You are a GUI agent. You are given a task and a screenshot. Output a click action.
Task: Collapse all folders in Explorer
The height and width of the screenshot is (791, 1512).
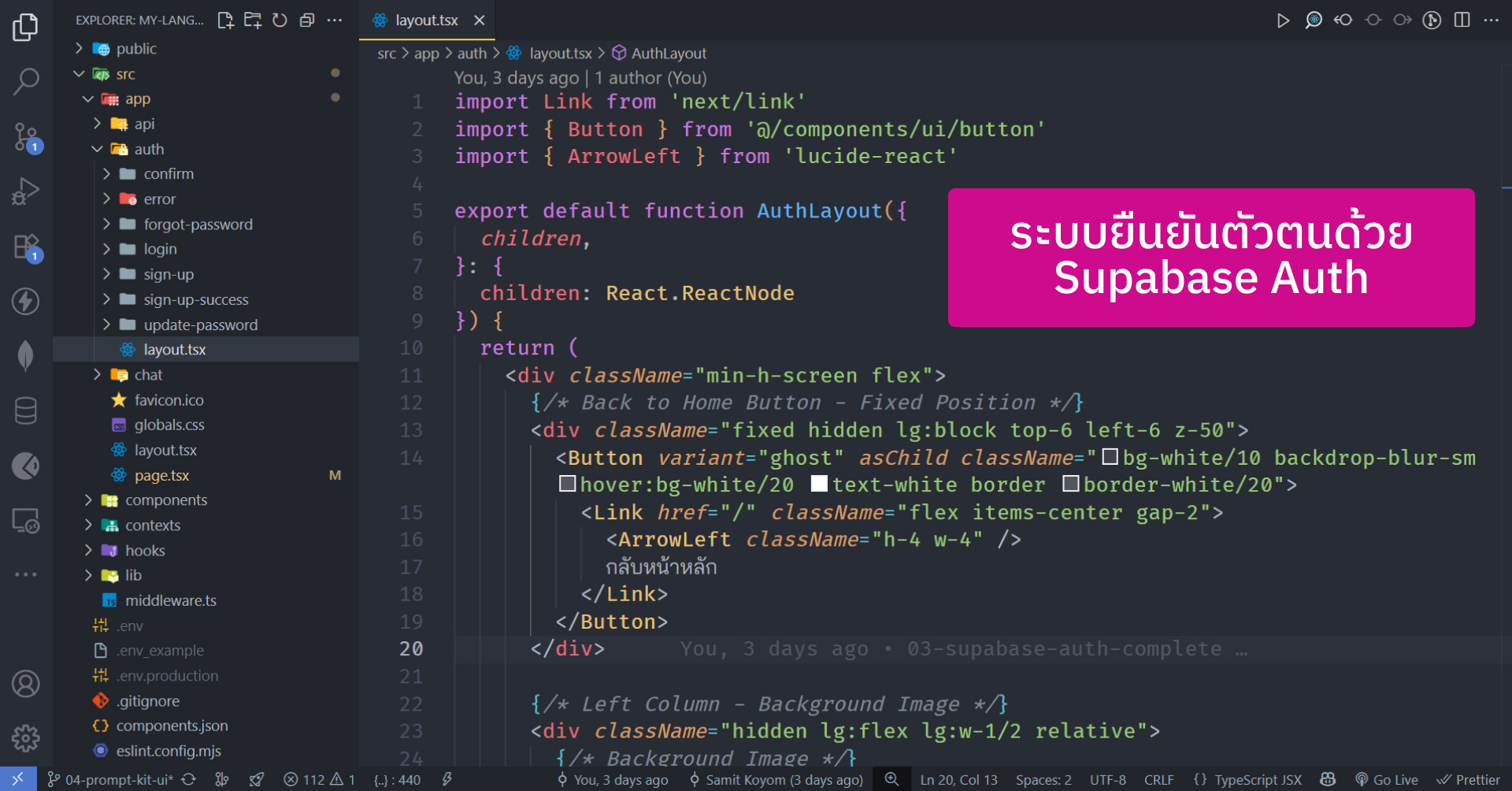point(307,20)
